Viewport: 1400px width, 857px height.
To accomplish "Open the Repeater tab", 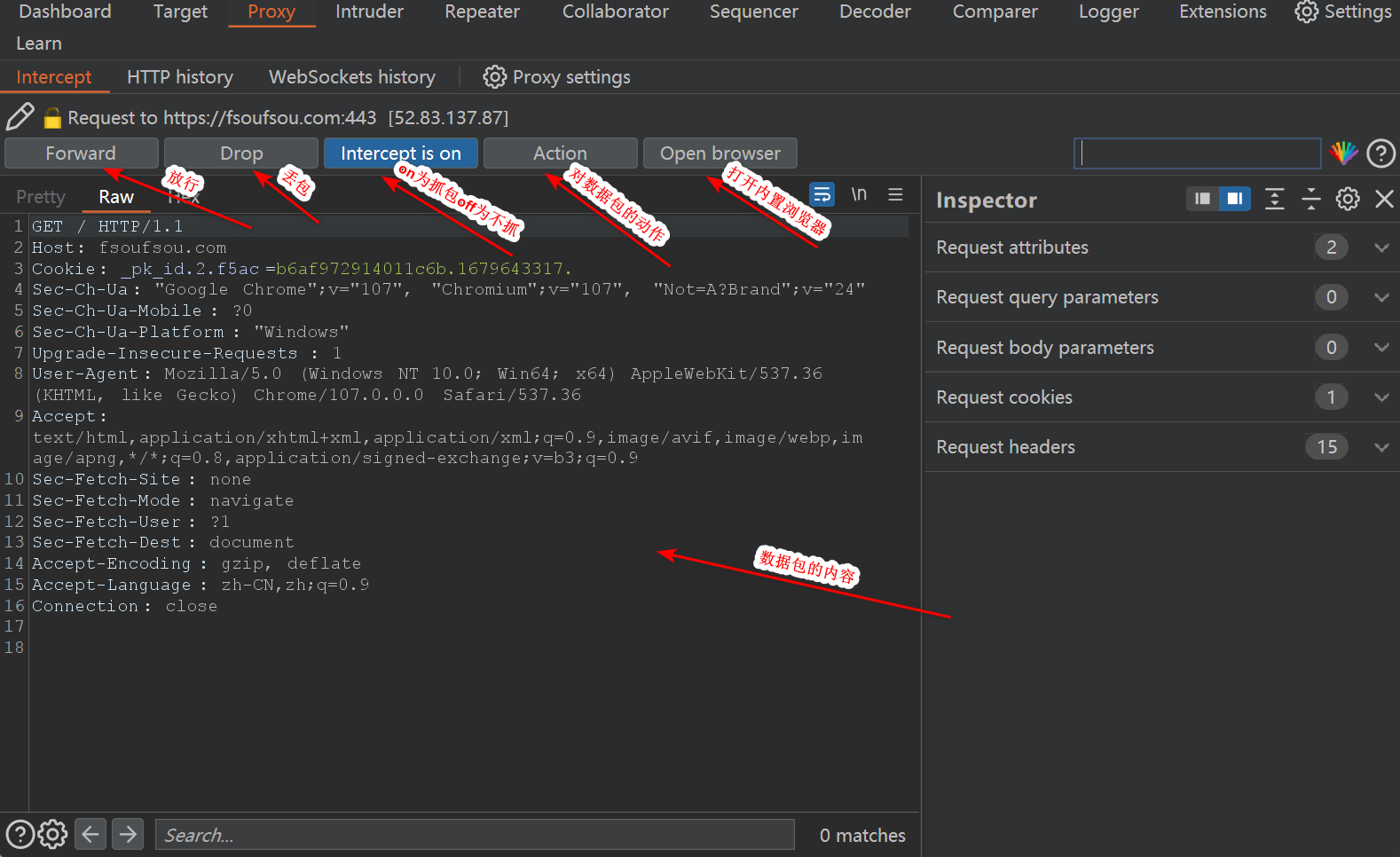I will point(482,12).
